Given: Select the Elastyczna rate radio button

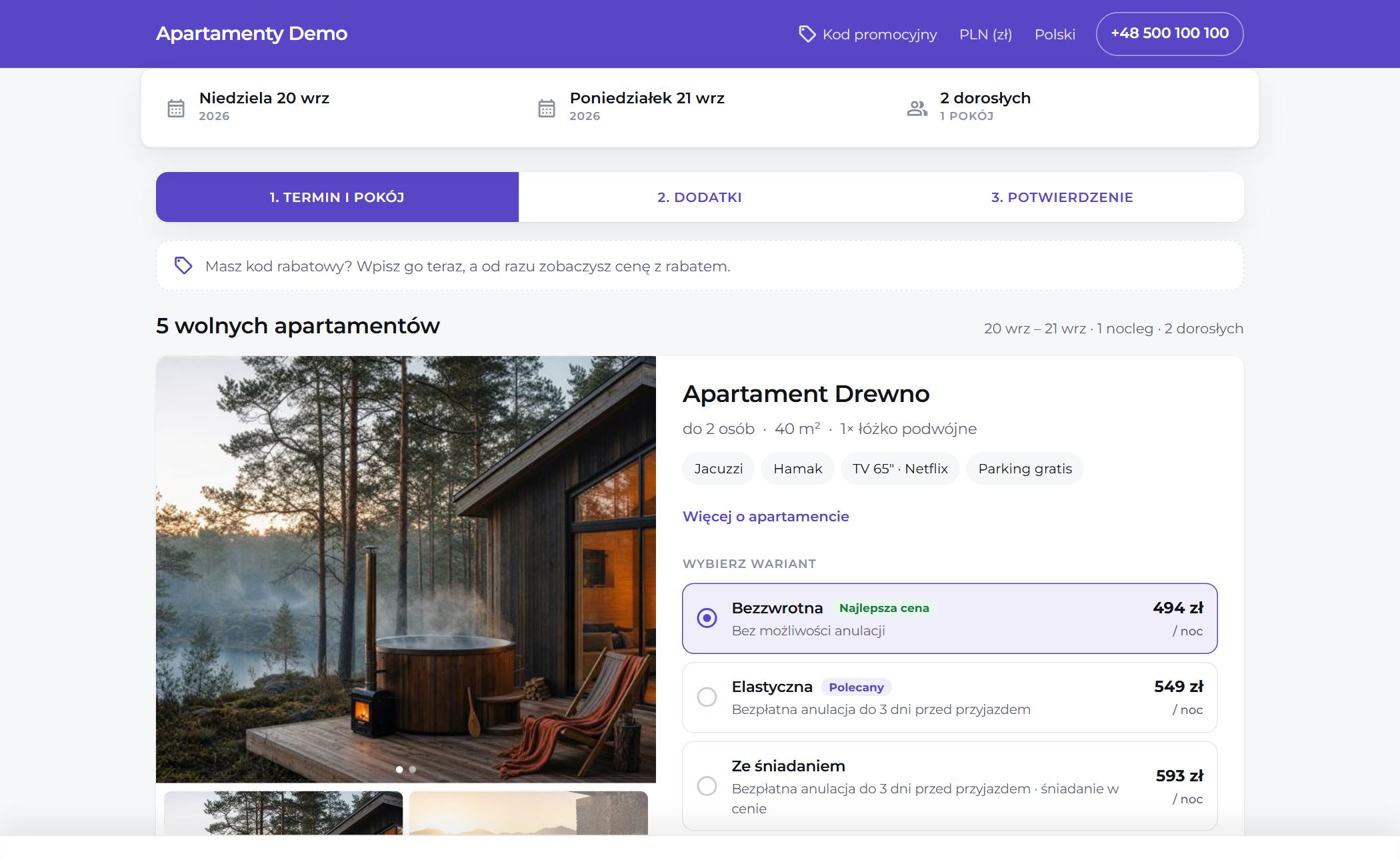Looking at the screenshot, I should [707, 697].
